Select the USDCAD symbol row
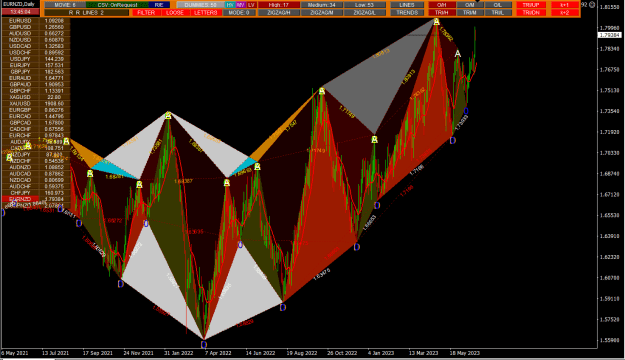Screen dimensions: 625x360 point(36,46)
